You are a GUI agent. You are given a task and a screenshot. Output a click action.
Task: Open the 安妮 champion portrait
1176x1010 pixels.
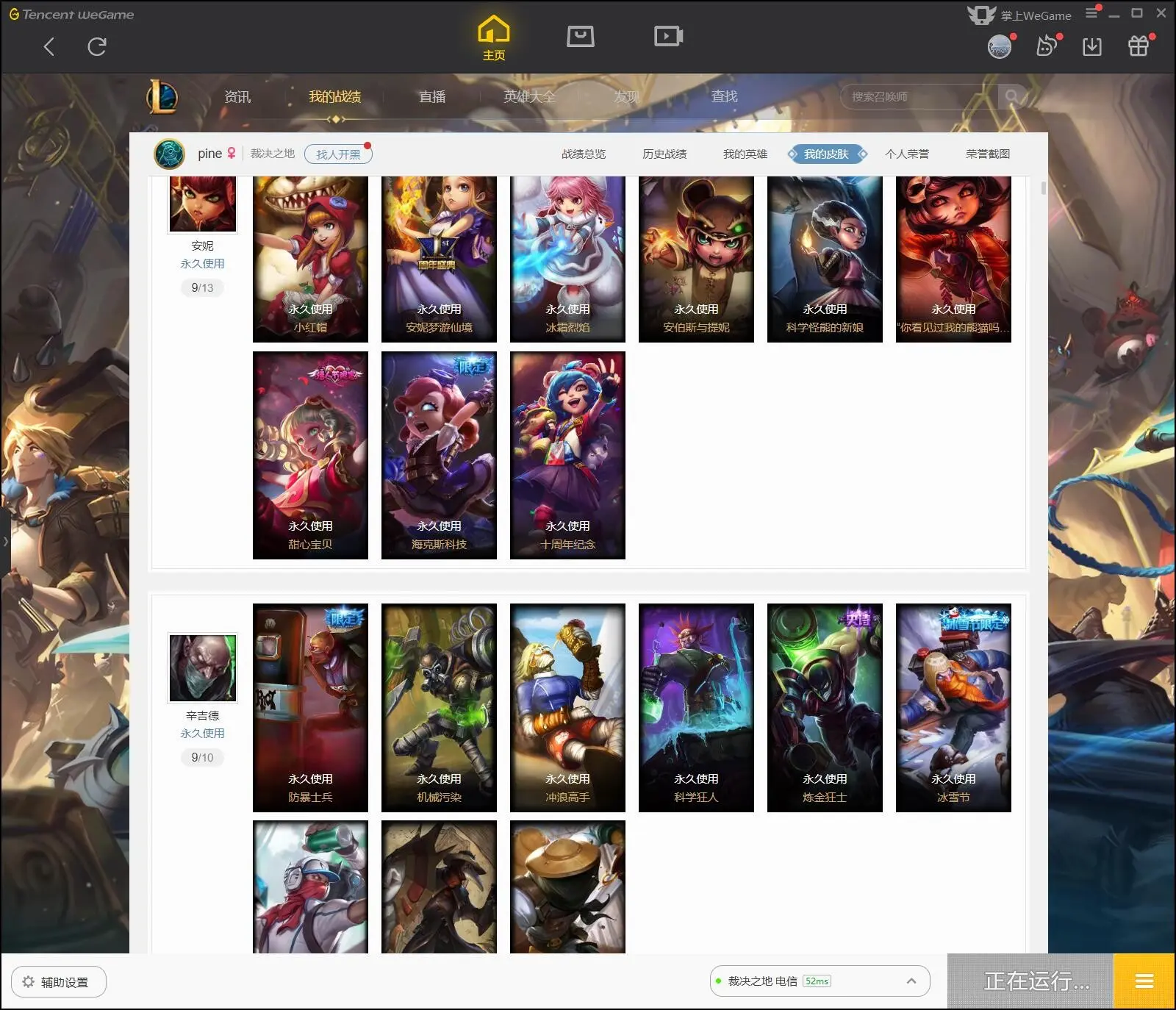coord(203,204)
